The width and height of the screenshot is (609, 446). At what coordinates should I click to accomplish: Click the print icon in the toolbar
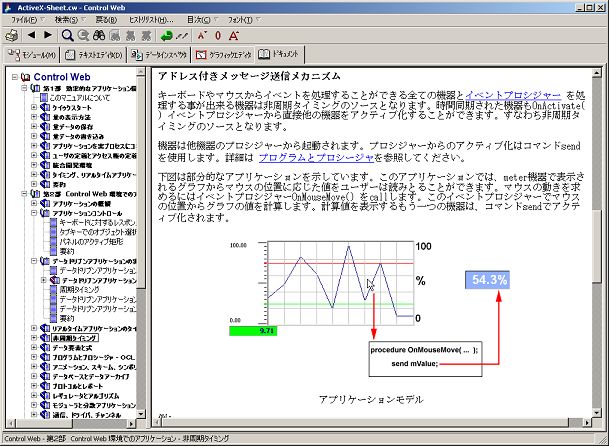(x=13, y=35)
